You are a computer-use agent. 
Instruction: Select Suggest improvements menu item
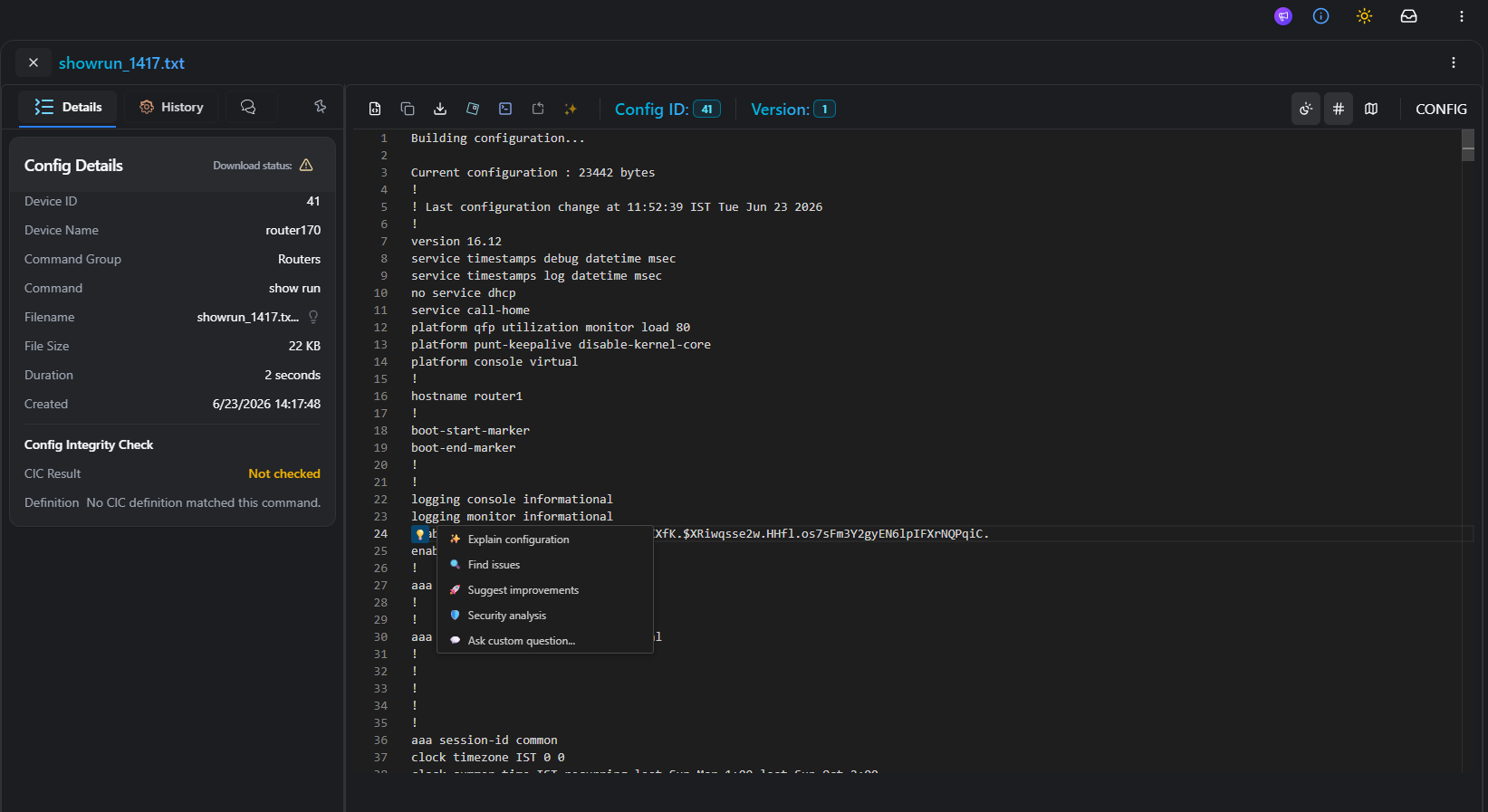545,590
